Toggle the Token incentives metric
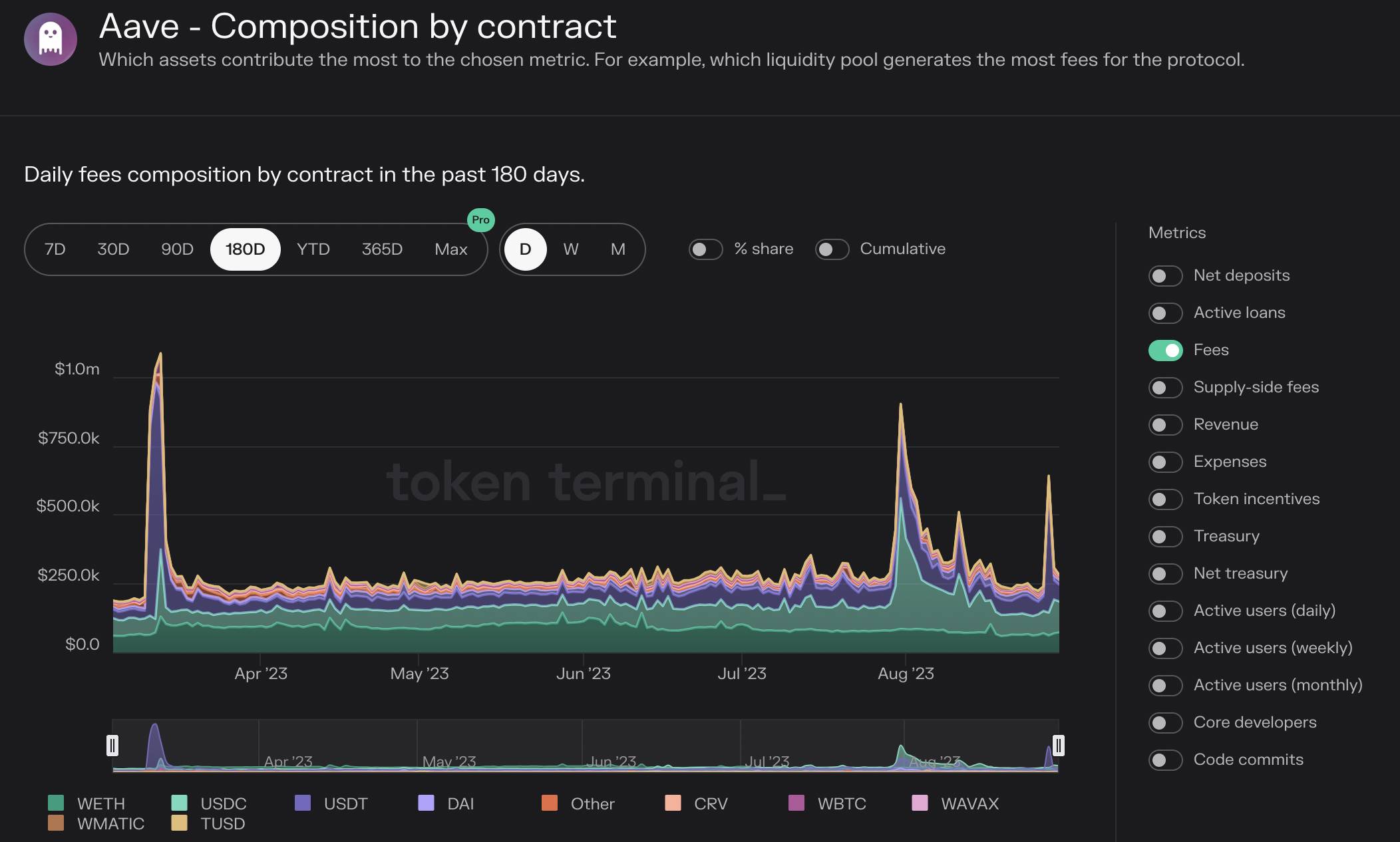 point(1165,499)
